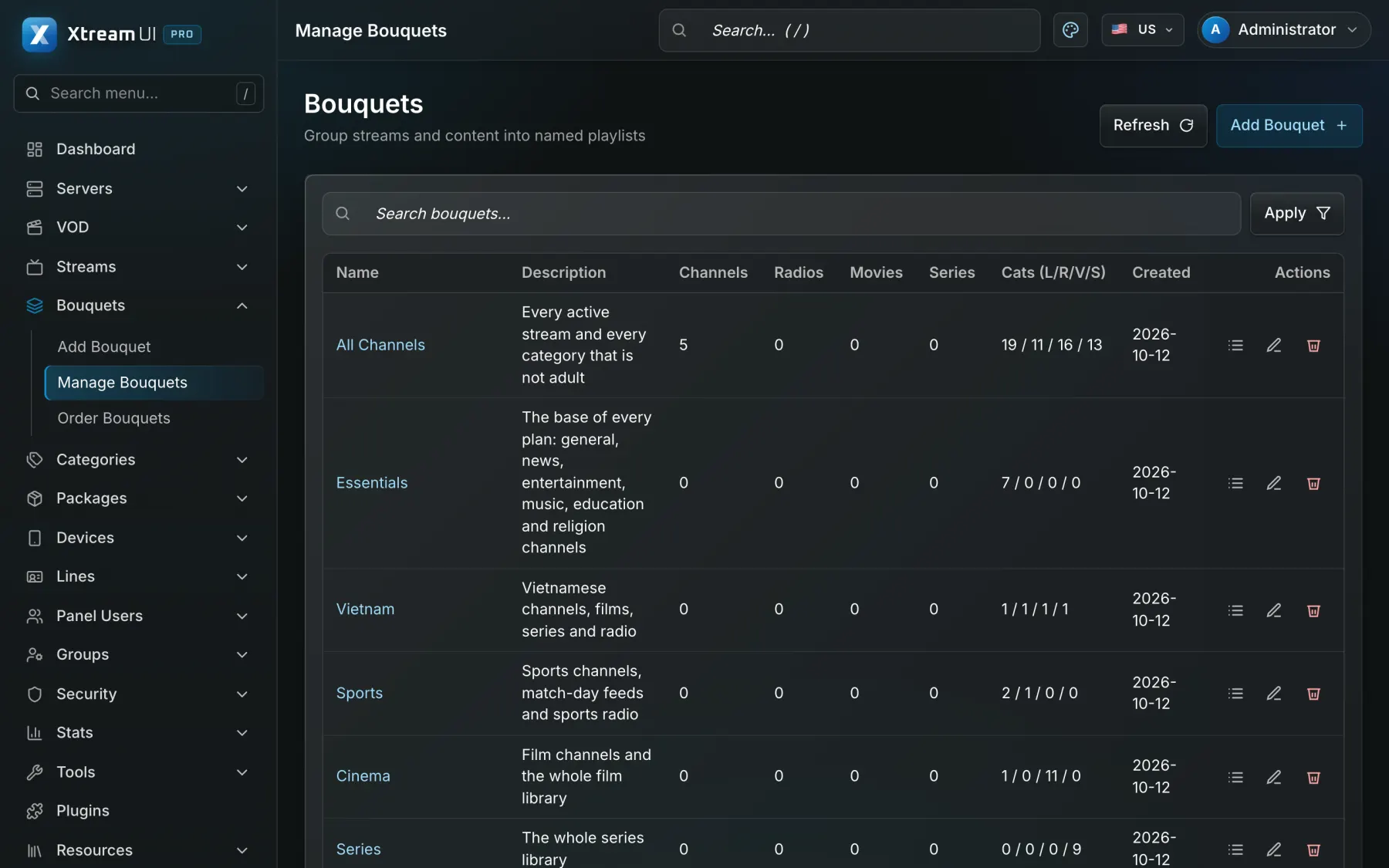Screen dimensions: 1389x868
Task: Open the list icon in Essentials row
Action: click(1235, 484)
